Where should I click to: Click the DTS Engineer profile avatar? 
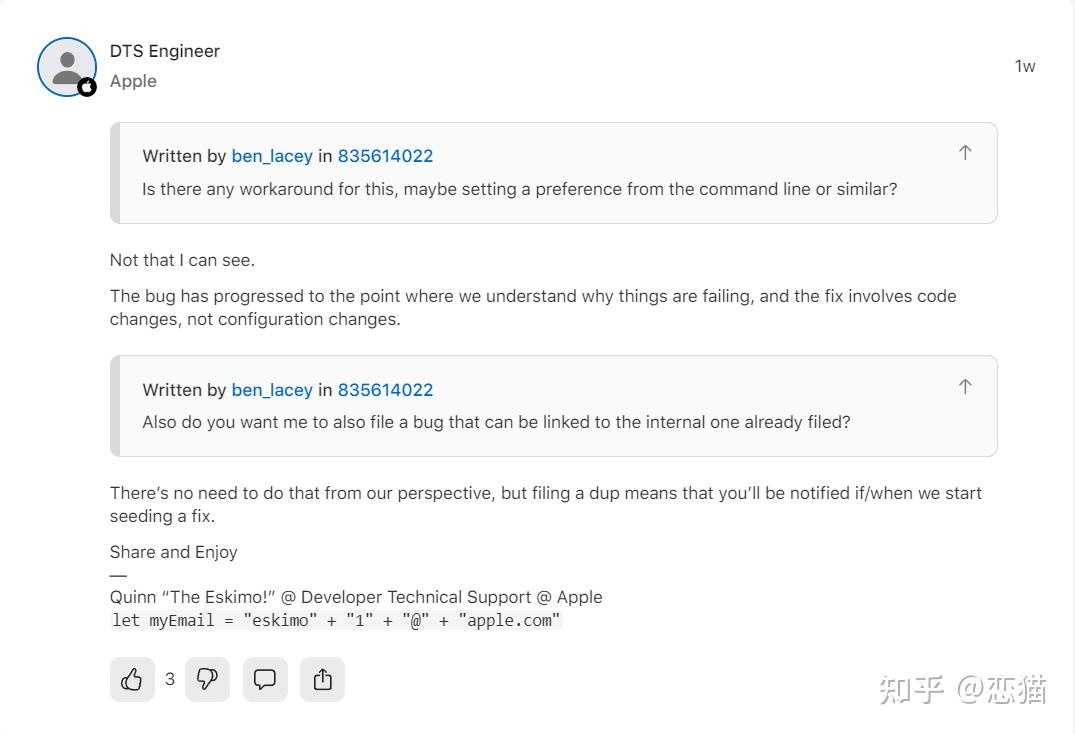click(x=66, y=66)
